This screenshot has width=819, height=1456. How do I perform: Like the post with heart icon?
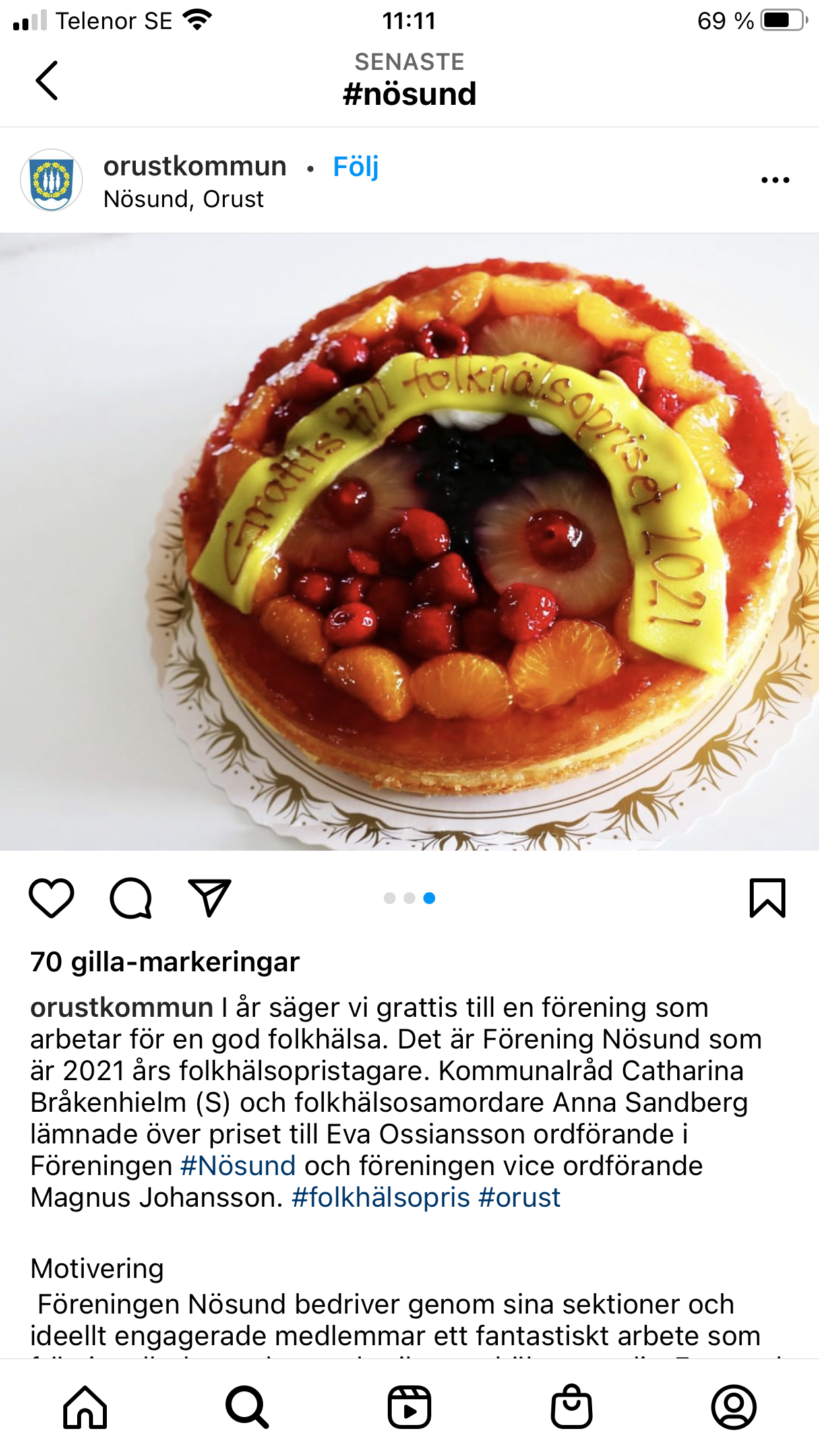(51, 898)
